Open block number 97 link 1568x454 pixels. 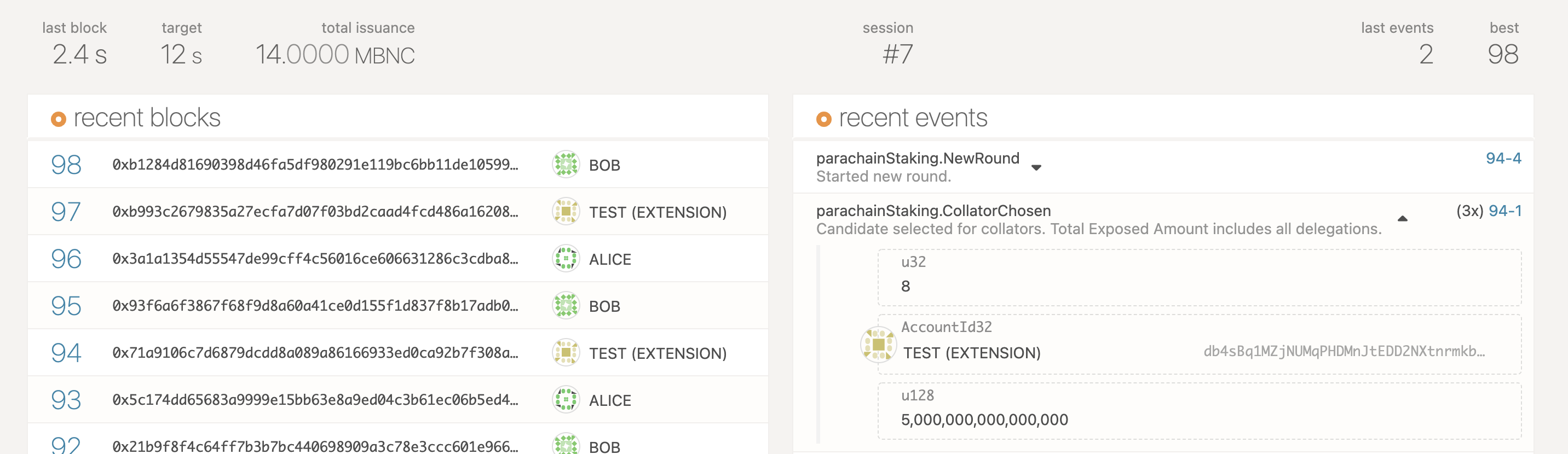pyautogui.click(x=66, y=212)
